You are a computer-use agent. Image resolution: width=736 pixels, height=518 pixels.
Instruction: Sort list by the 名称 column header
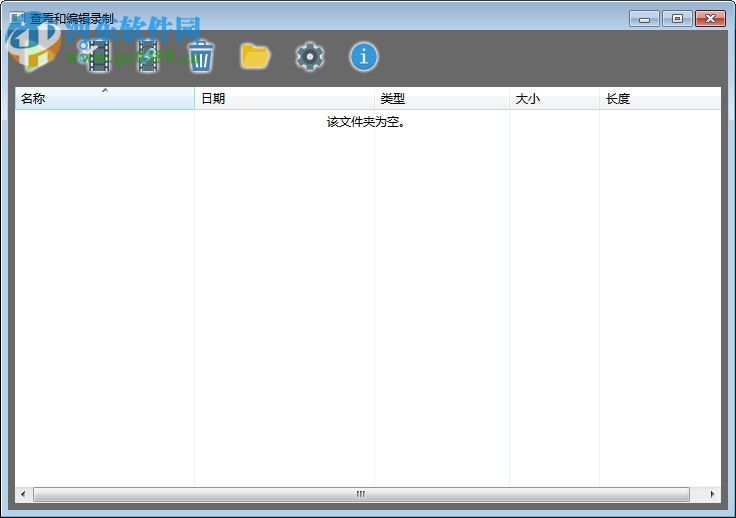[x=105, y=99]
